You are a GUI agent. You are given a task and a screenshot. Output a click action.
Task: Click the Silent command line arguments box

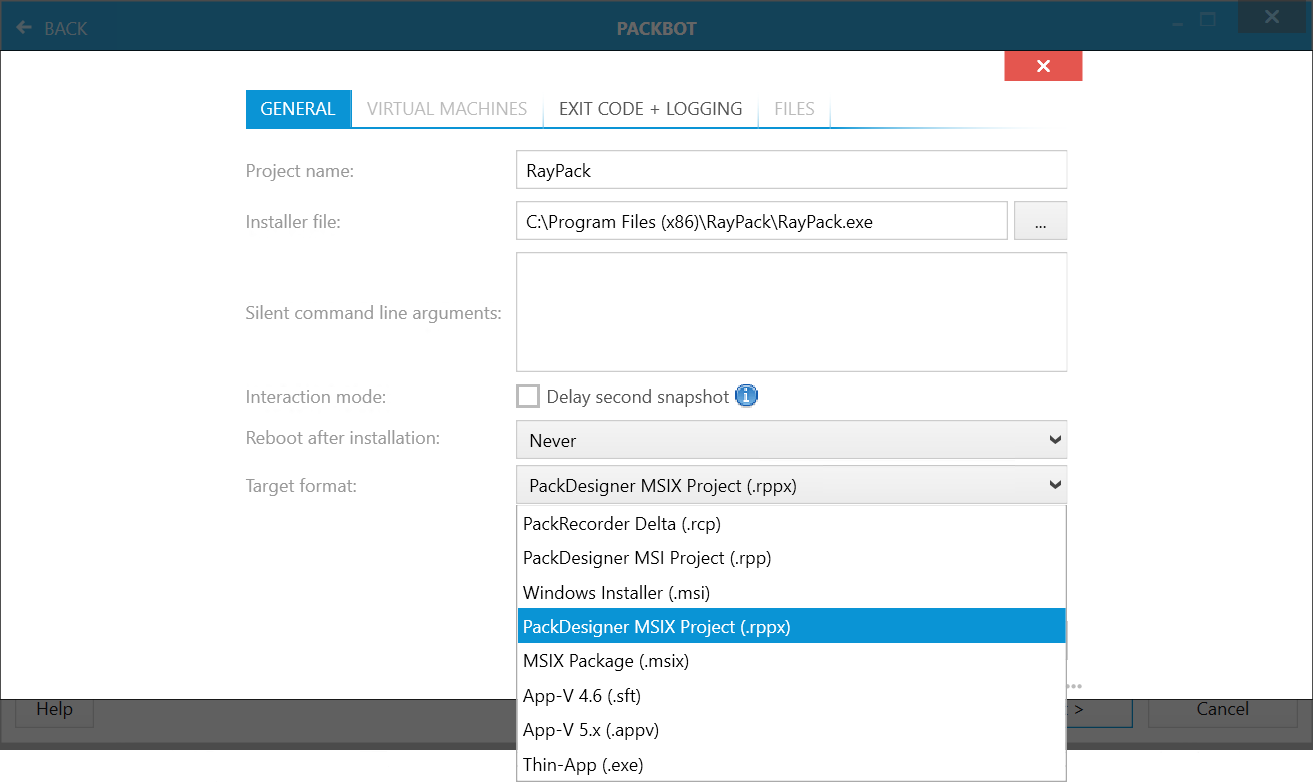click(792, 312)
